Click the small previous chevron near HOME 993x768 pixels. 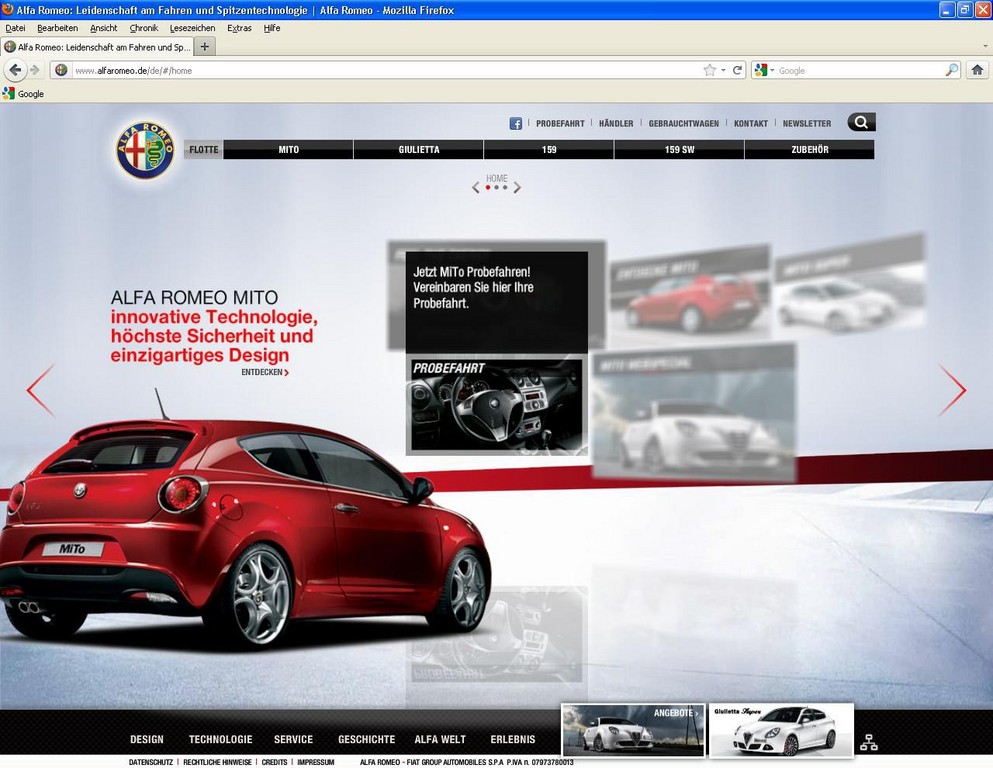click(x=476, y=187)
